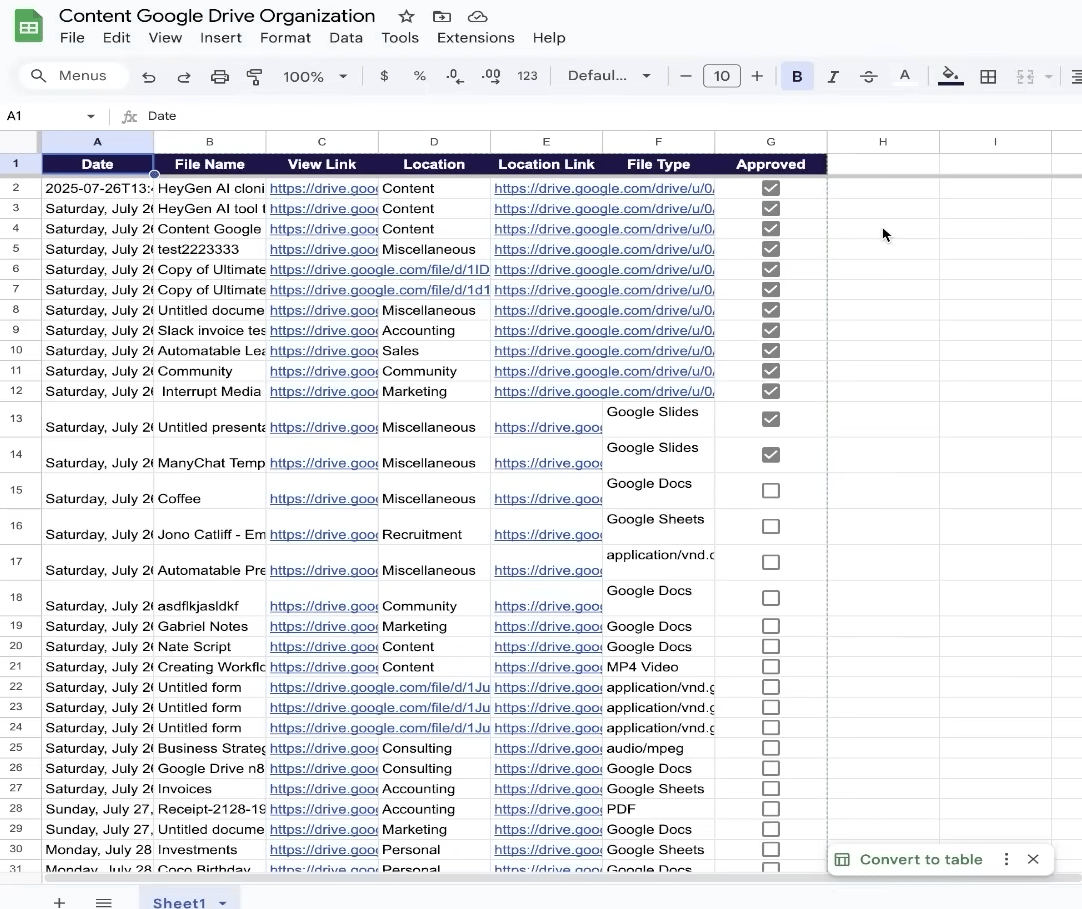Open the Insert menu
The width and height of the screenshot is (1082, 909).
(221, 38)
